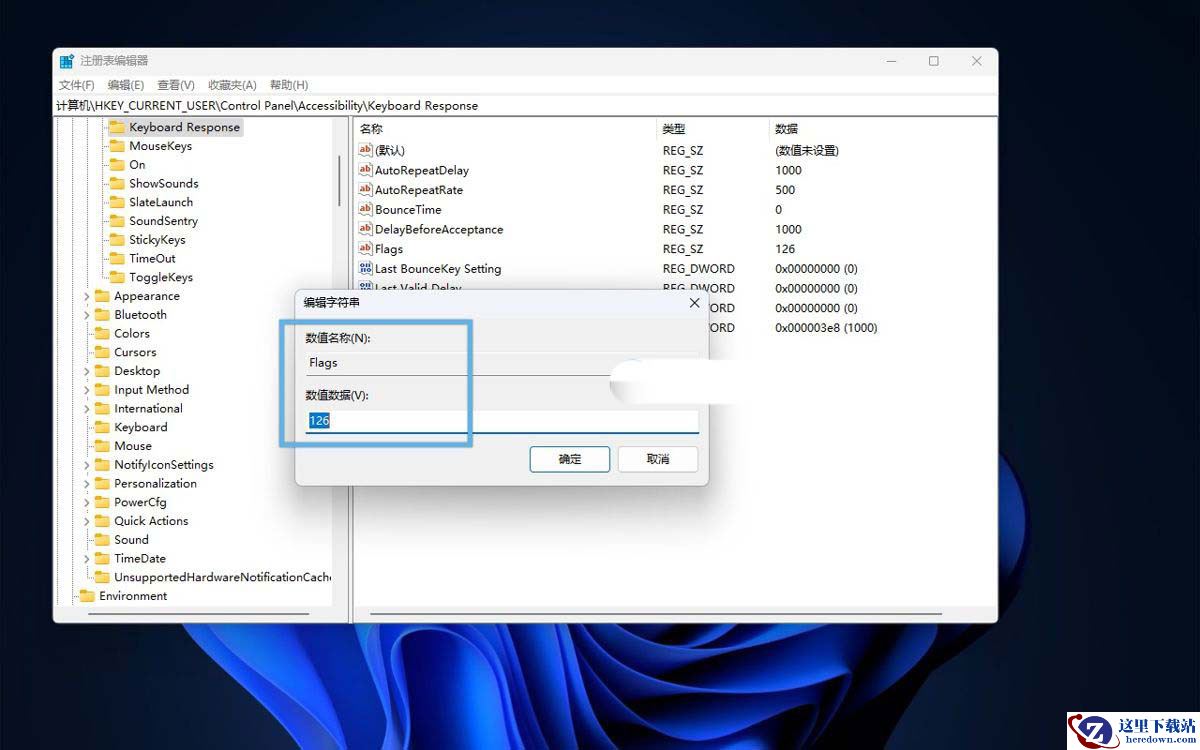Select the Mouse folder icon

point(102,446)
